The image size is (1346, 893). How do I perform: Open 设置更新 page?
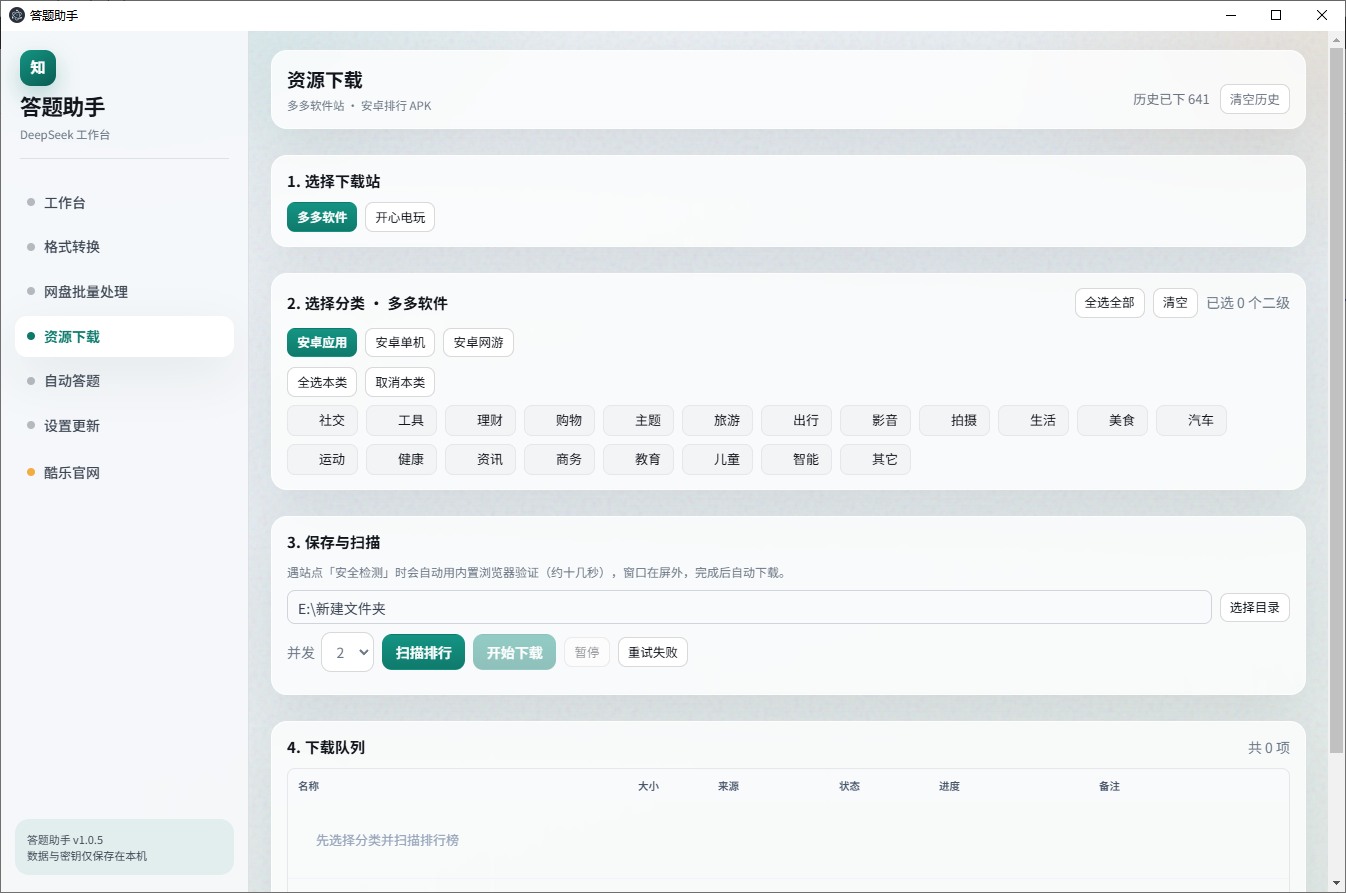click(124, 426)
